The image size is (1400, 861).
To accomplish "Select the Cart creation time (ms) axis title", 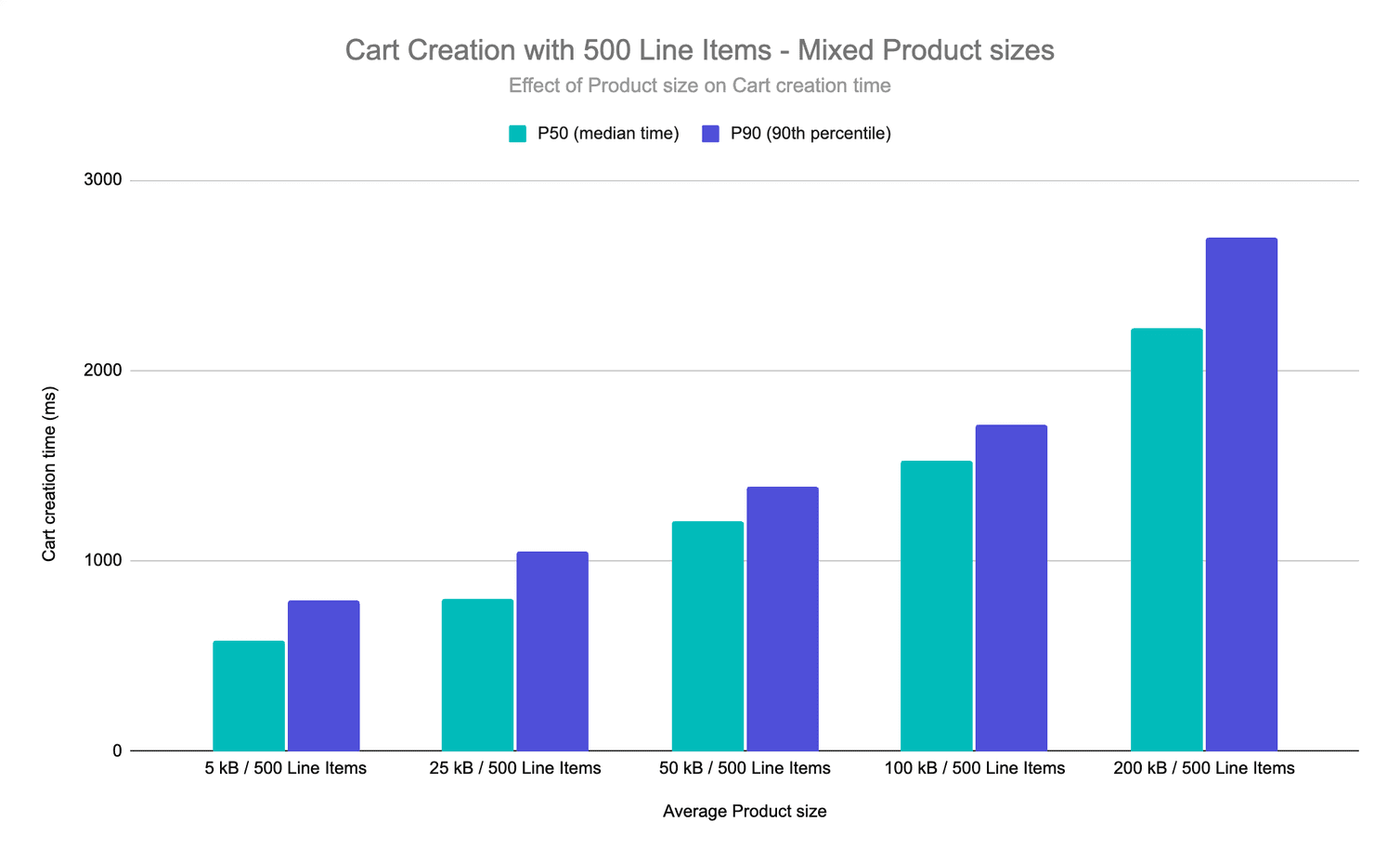I will pyautogui.click(x=49, y=474).
